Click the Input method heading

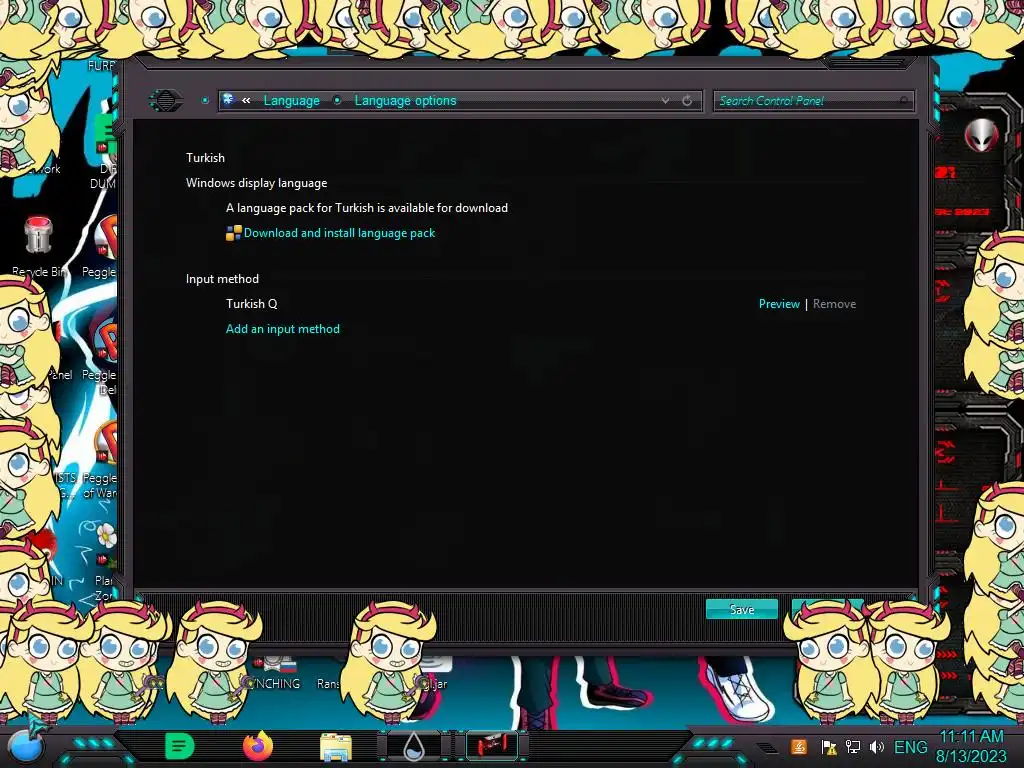222,279
